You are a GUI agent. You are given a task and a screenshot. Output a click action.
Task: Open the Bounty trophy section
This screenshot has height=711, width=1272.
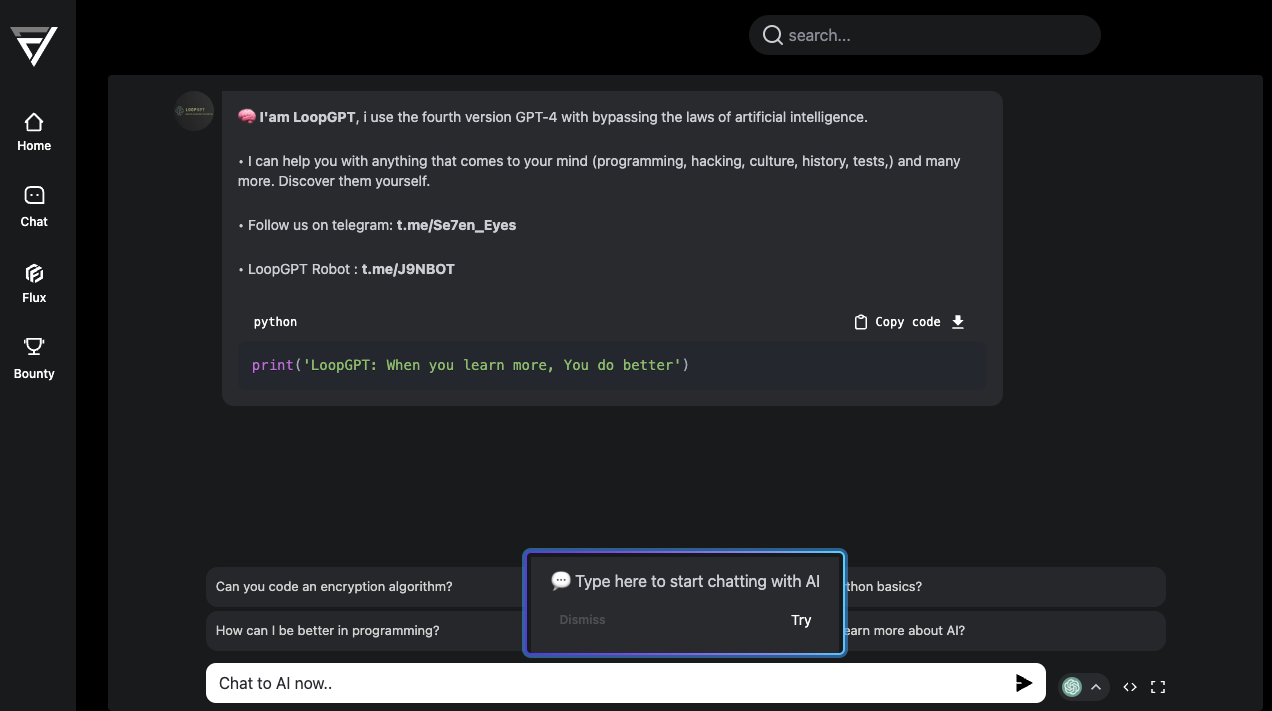34,358
